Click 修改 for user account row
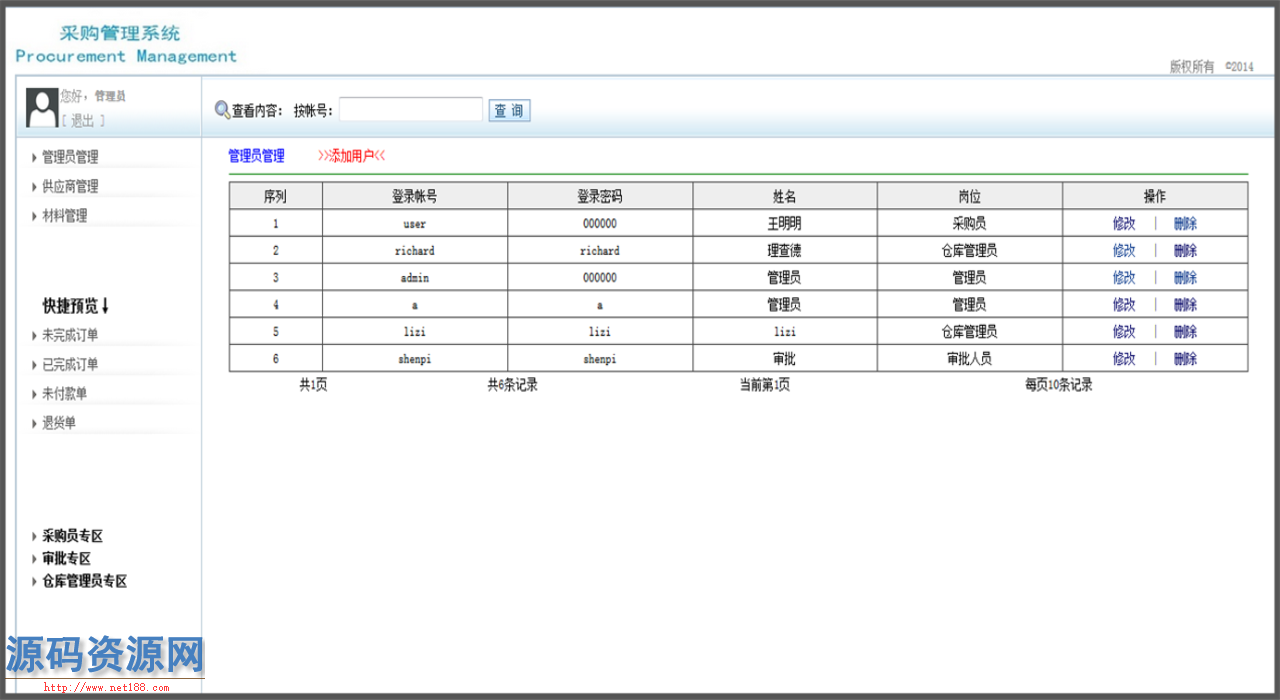The width and height of the screenshot is (1280, 700). click(1124, 224)
